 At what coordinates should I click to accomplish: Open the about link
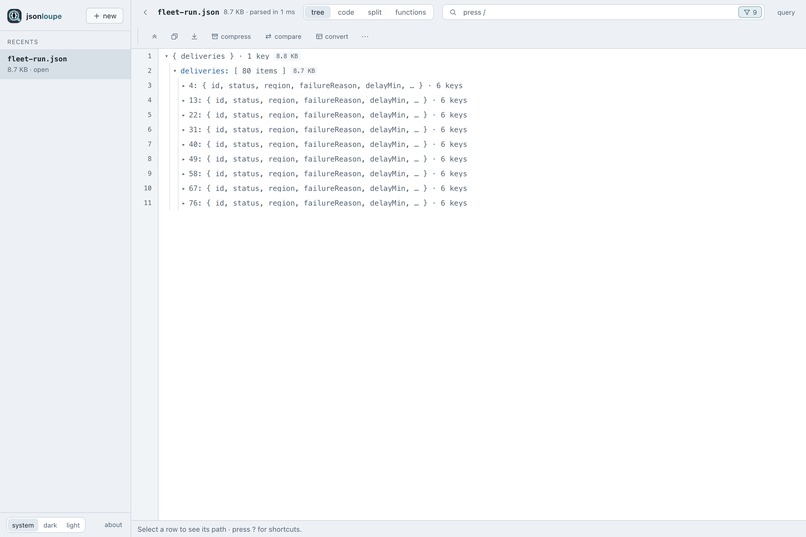pos(113,525)
